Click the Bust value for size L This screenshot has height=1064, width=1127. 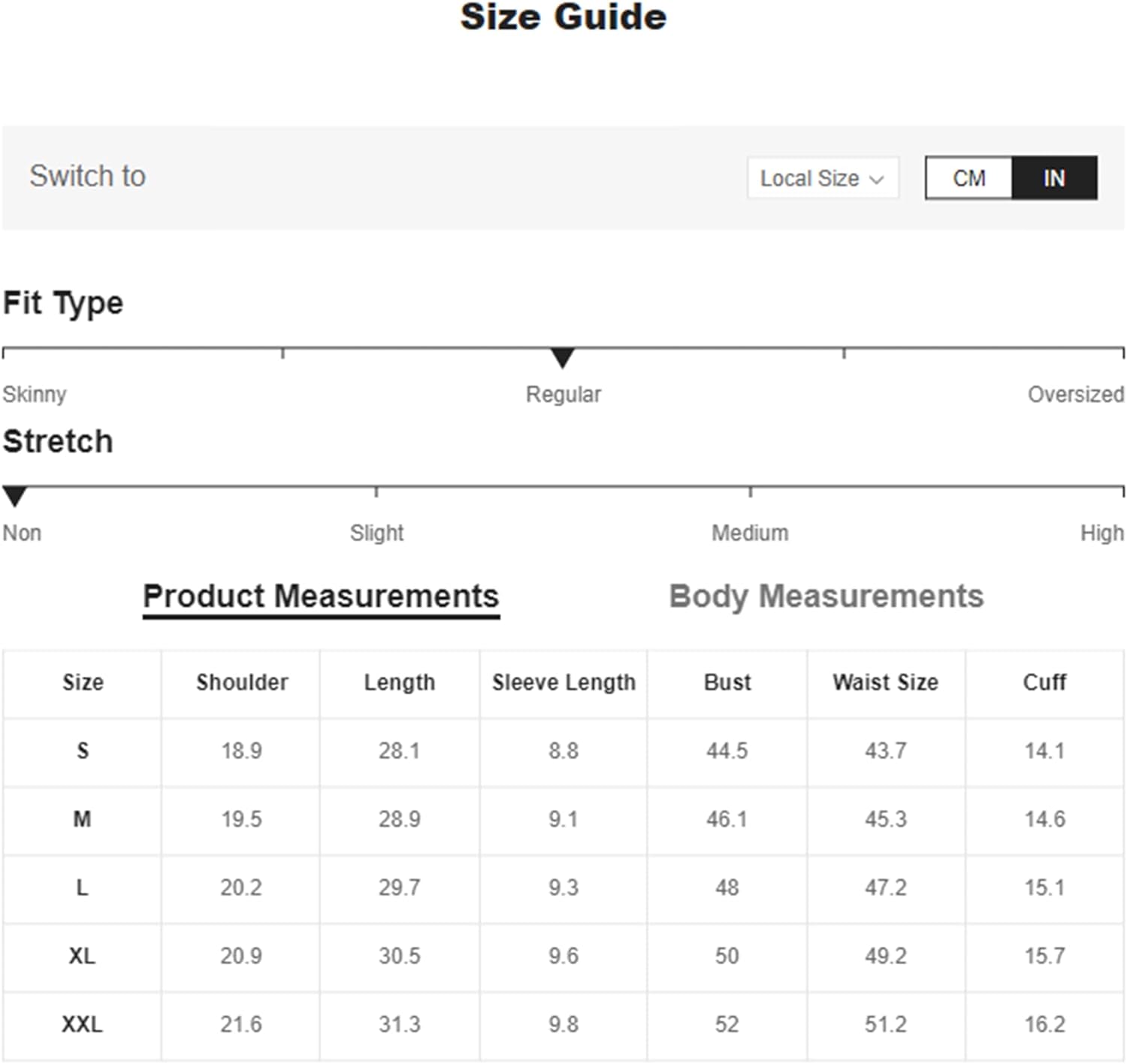727,887
